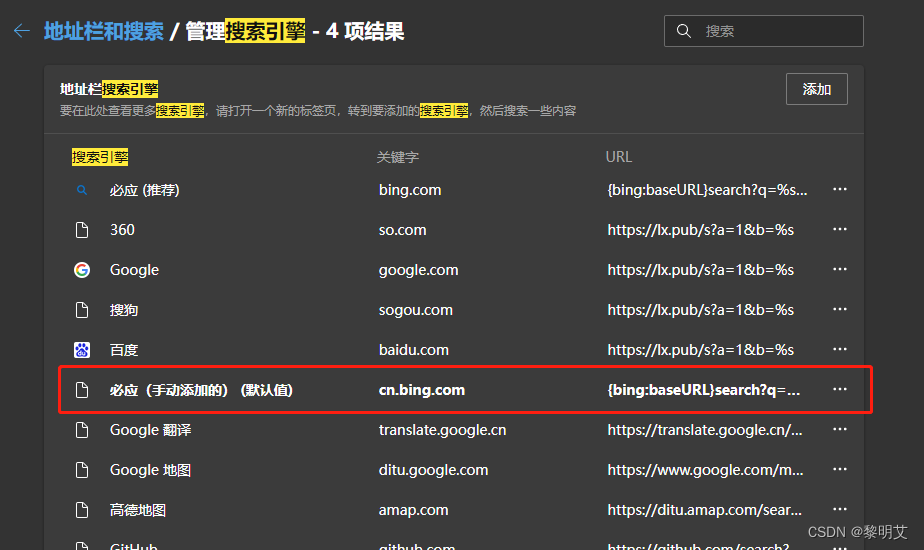
Task: Click the URL of the 必应 (推荐) row
Action: tap(707, 190)
